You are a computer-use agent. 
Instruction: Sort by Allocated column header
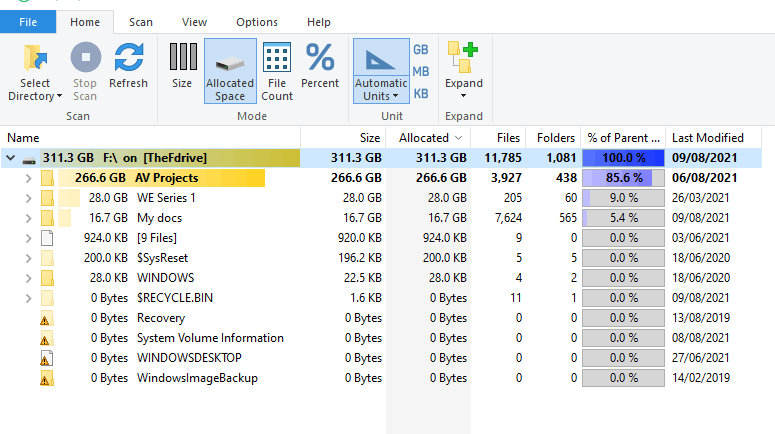(428, 138)
